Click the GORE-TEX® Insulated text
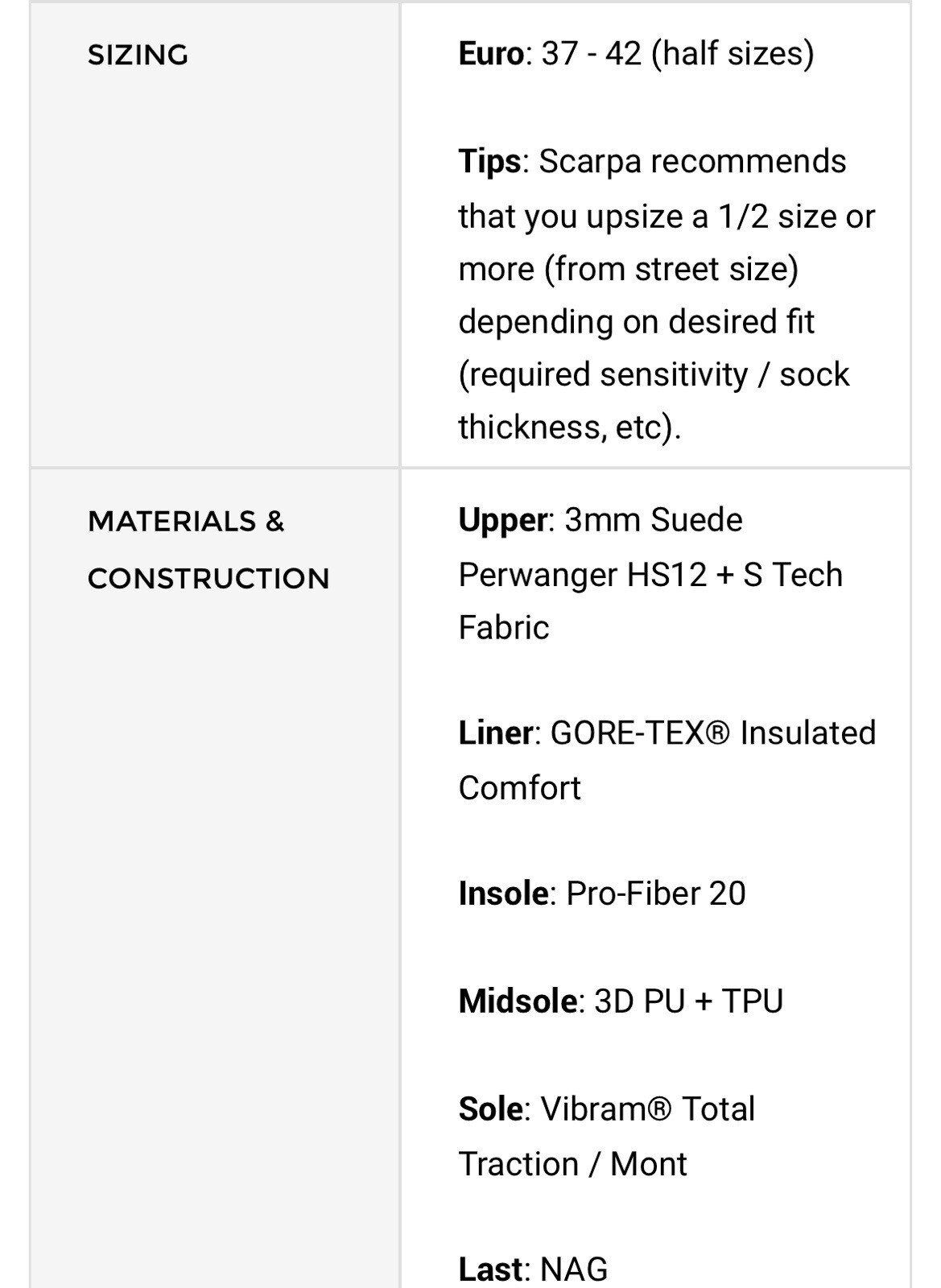This screenshot has height=1288, width=941. click(712, 733)
